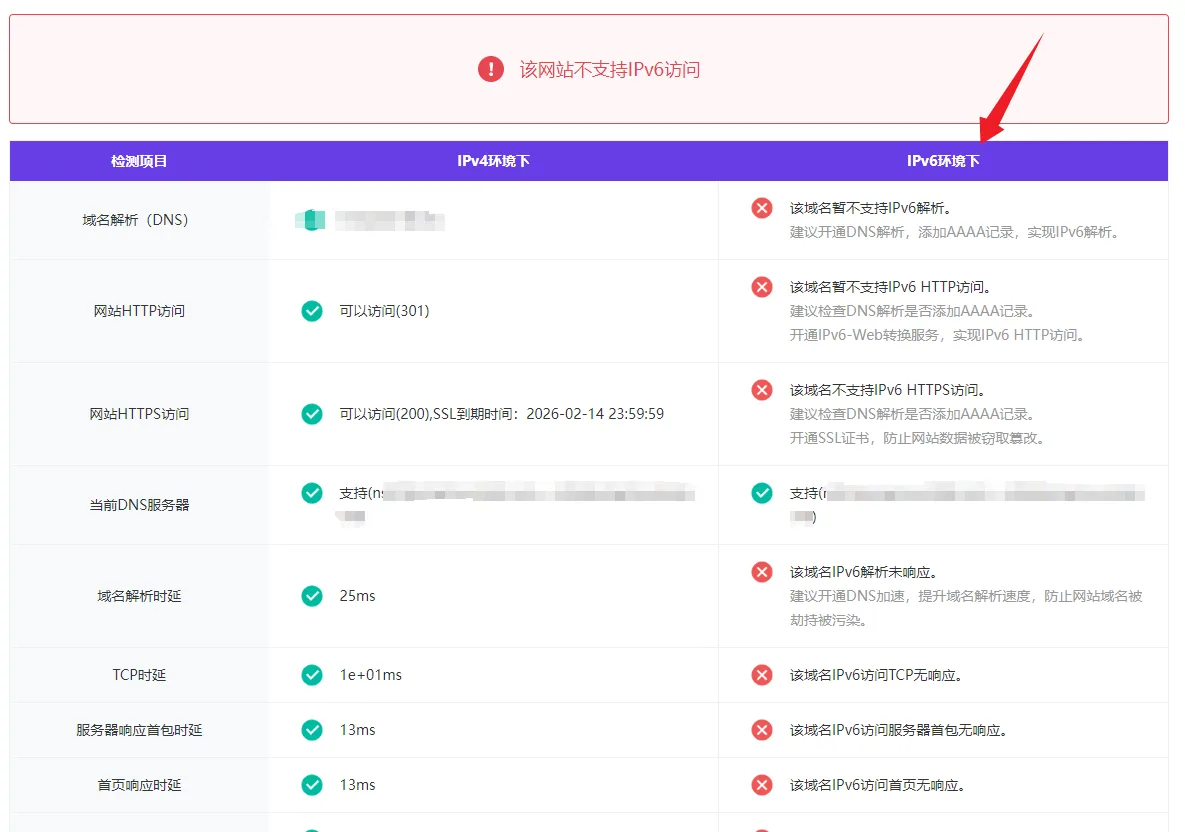Click green check icon beside 可以访问(200),SSL到期时间

311,414
